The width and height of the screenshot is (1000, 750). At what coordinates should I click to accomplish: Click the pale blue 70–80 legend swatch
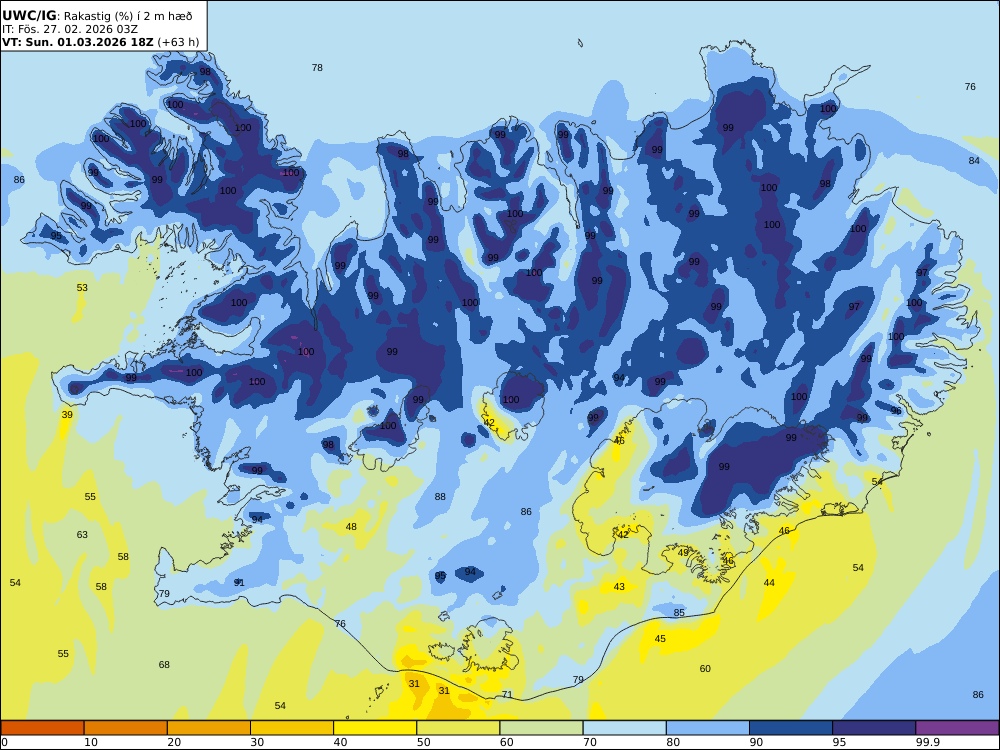(x=624, y=728)
